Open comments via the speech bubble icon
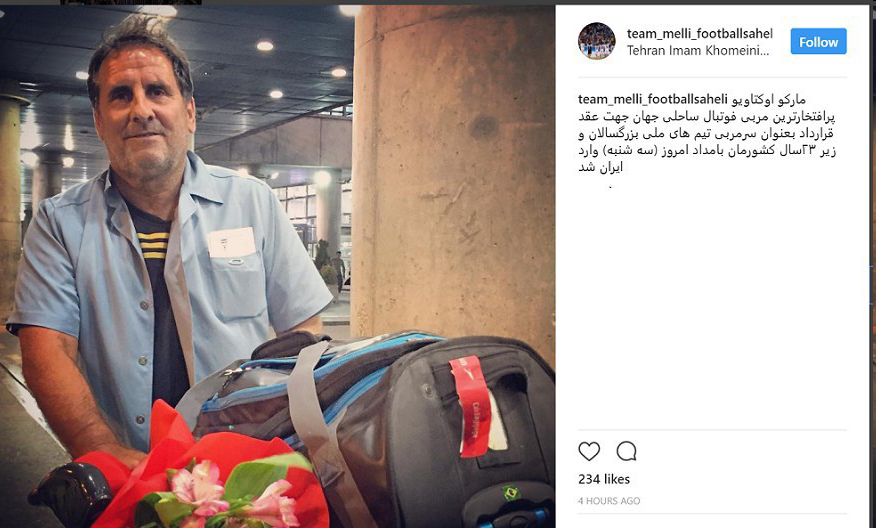This screenshot has width=876, height=528. coord(626,451)
